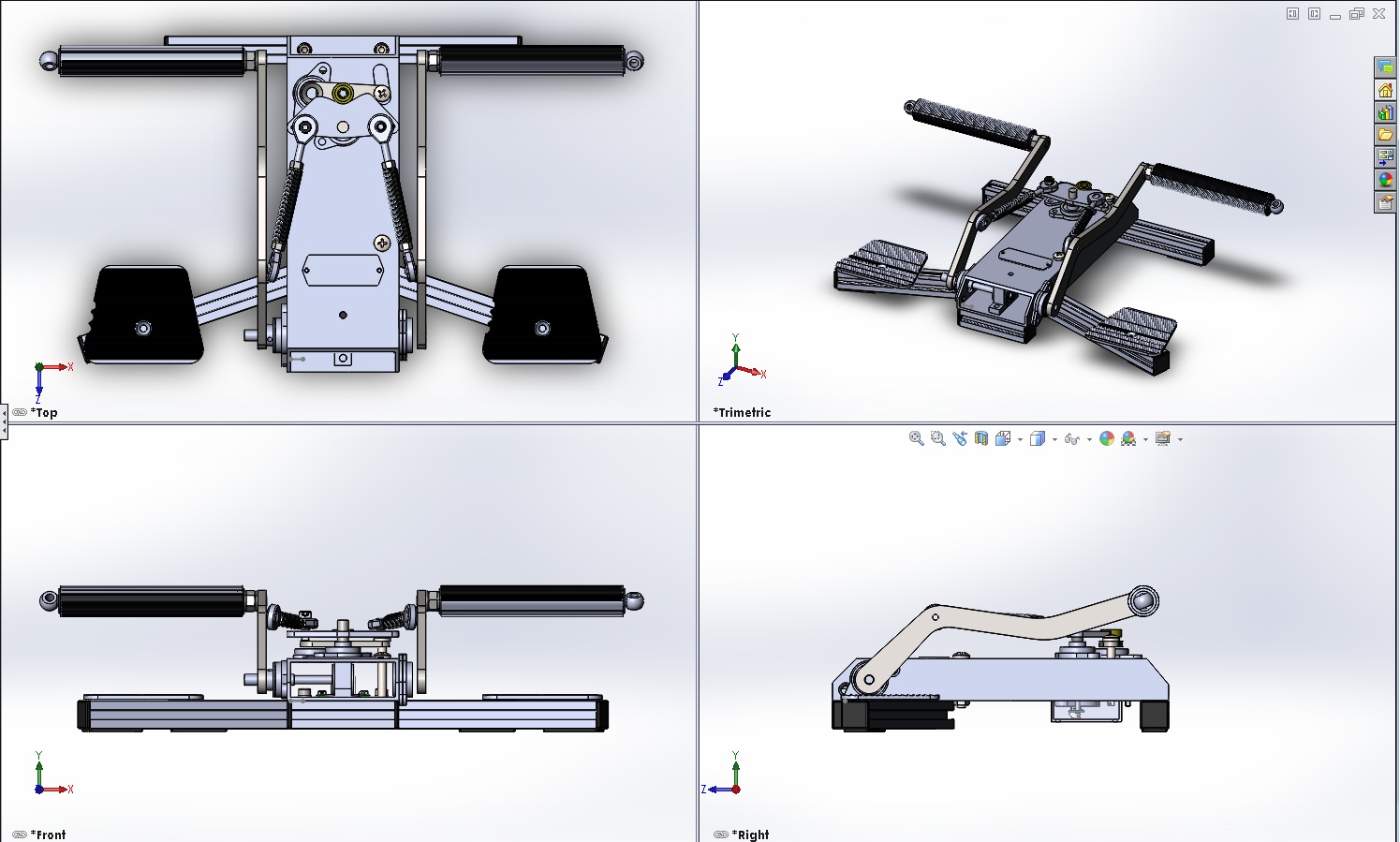Click the Zoom to Fit magnifier icon
Image resolution: width=1400 pixels, height=842 pixels.
[917, 438]
